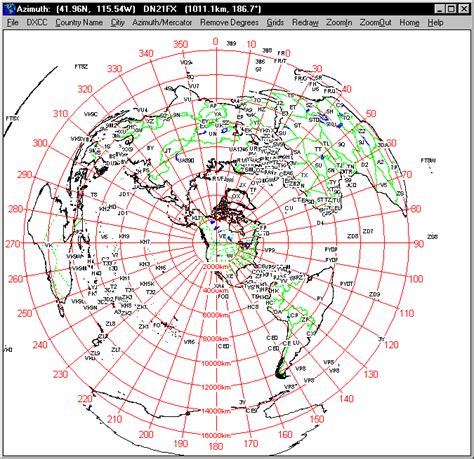474x459 pixels.
Task: Open the File menu
Action: [13, 23]
